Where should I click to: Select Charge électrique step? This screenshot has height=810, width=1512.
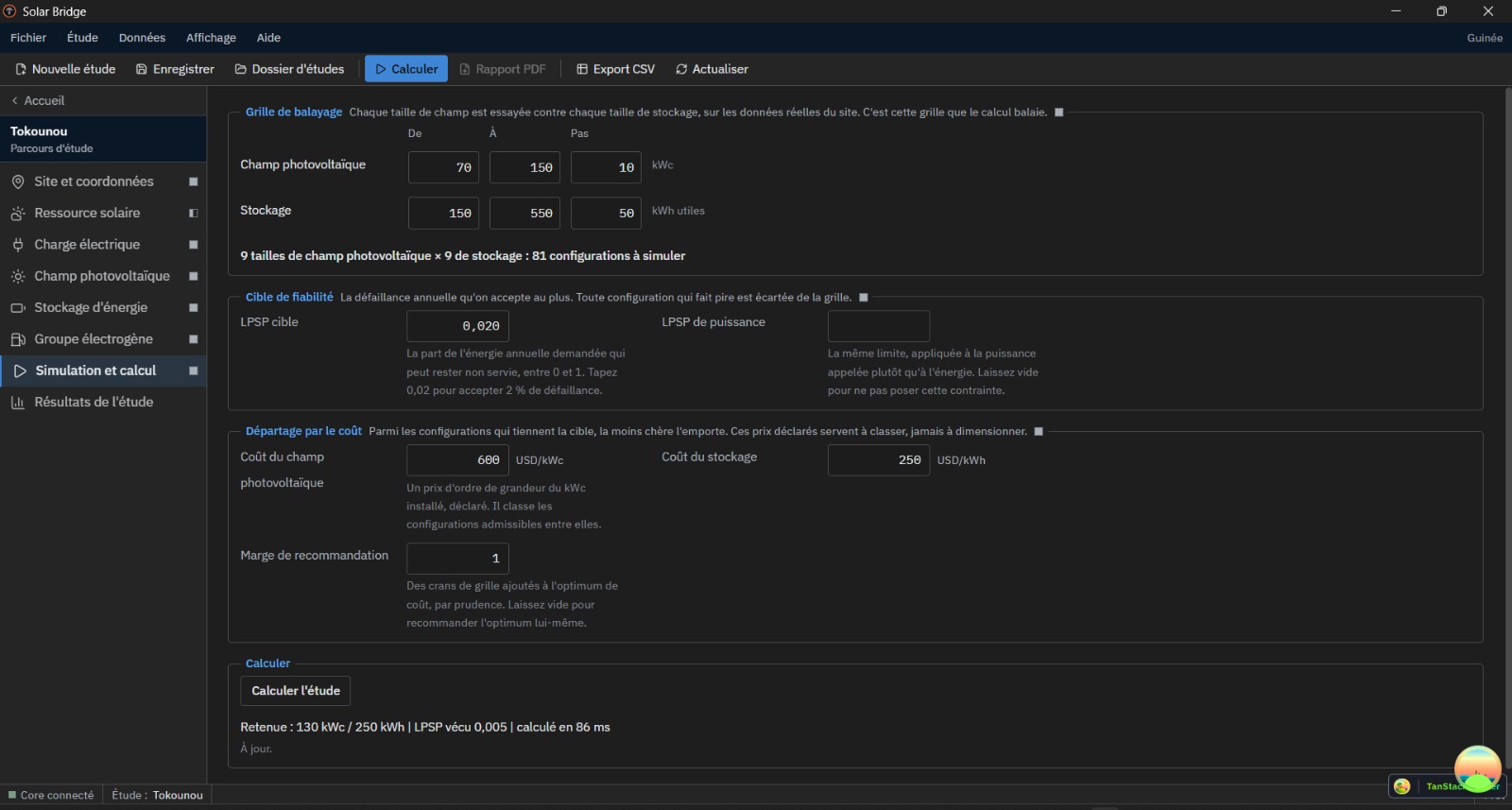coord(103,244)
